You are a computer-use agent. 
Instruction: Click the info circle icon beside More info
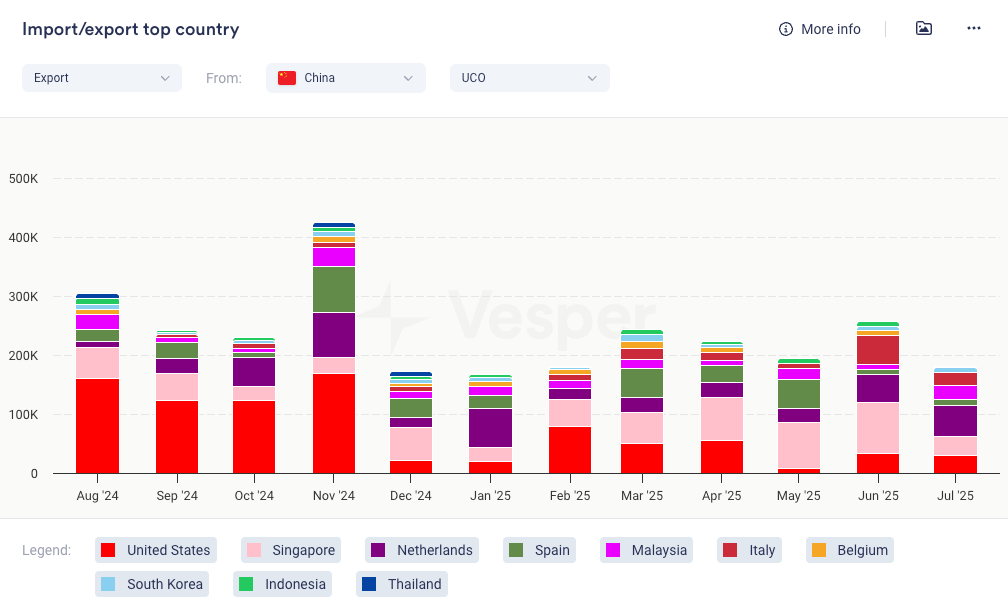[786, 29]
